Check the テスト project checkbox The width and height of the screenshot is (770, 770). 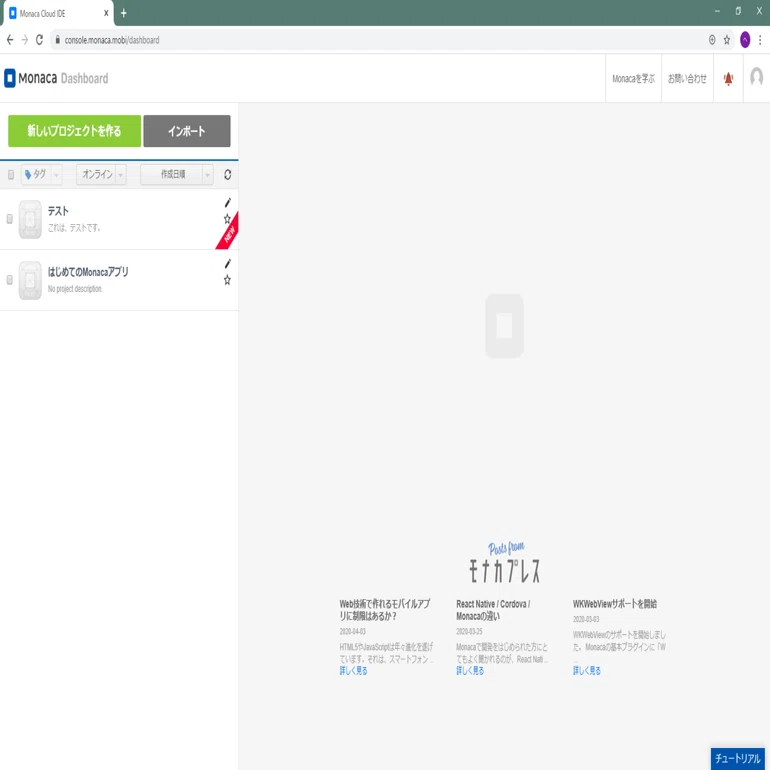click(9, 219)
